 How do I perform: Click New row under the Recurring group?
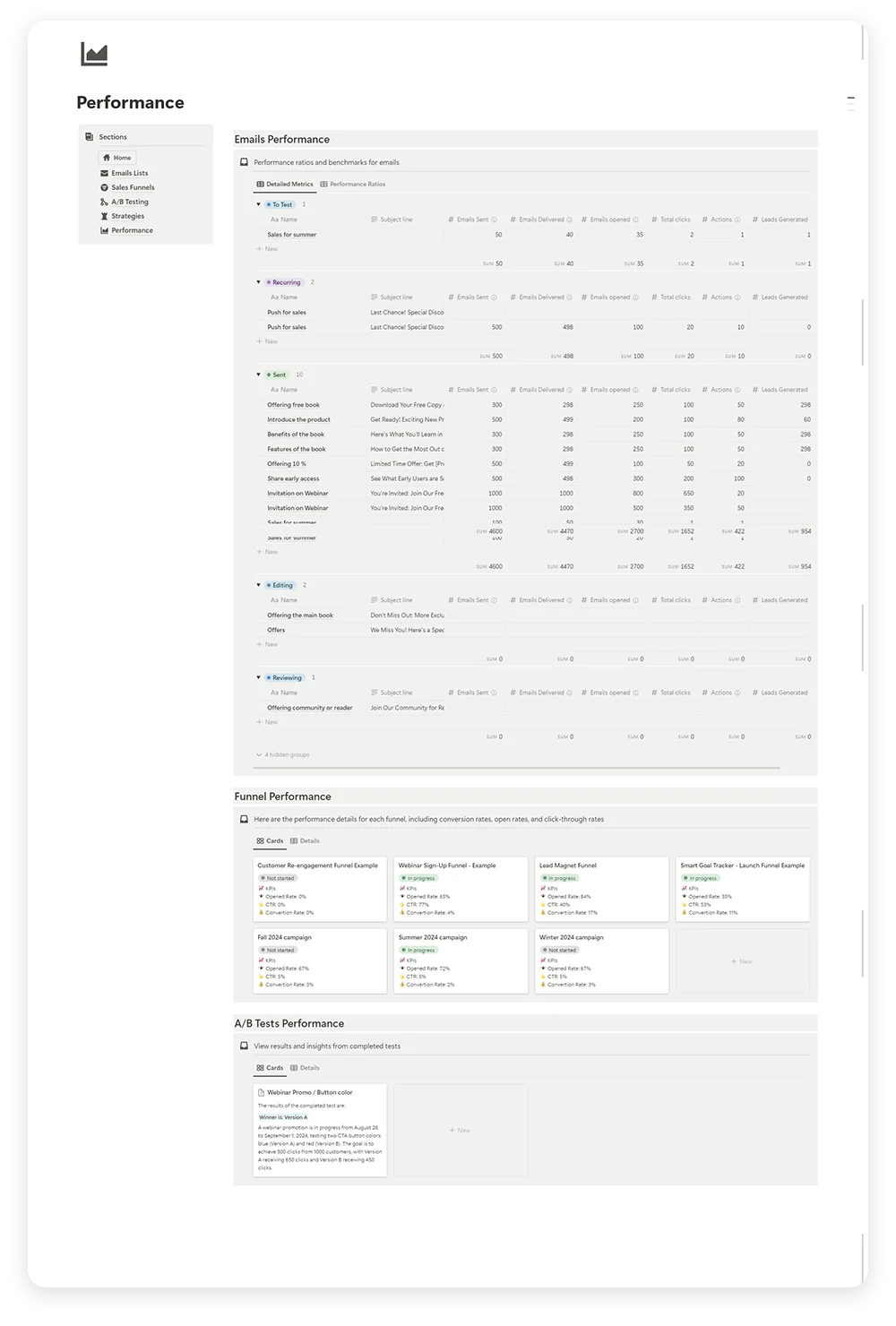click(x=268, y=341)
